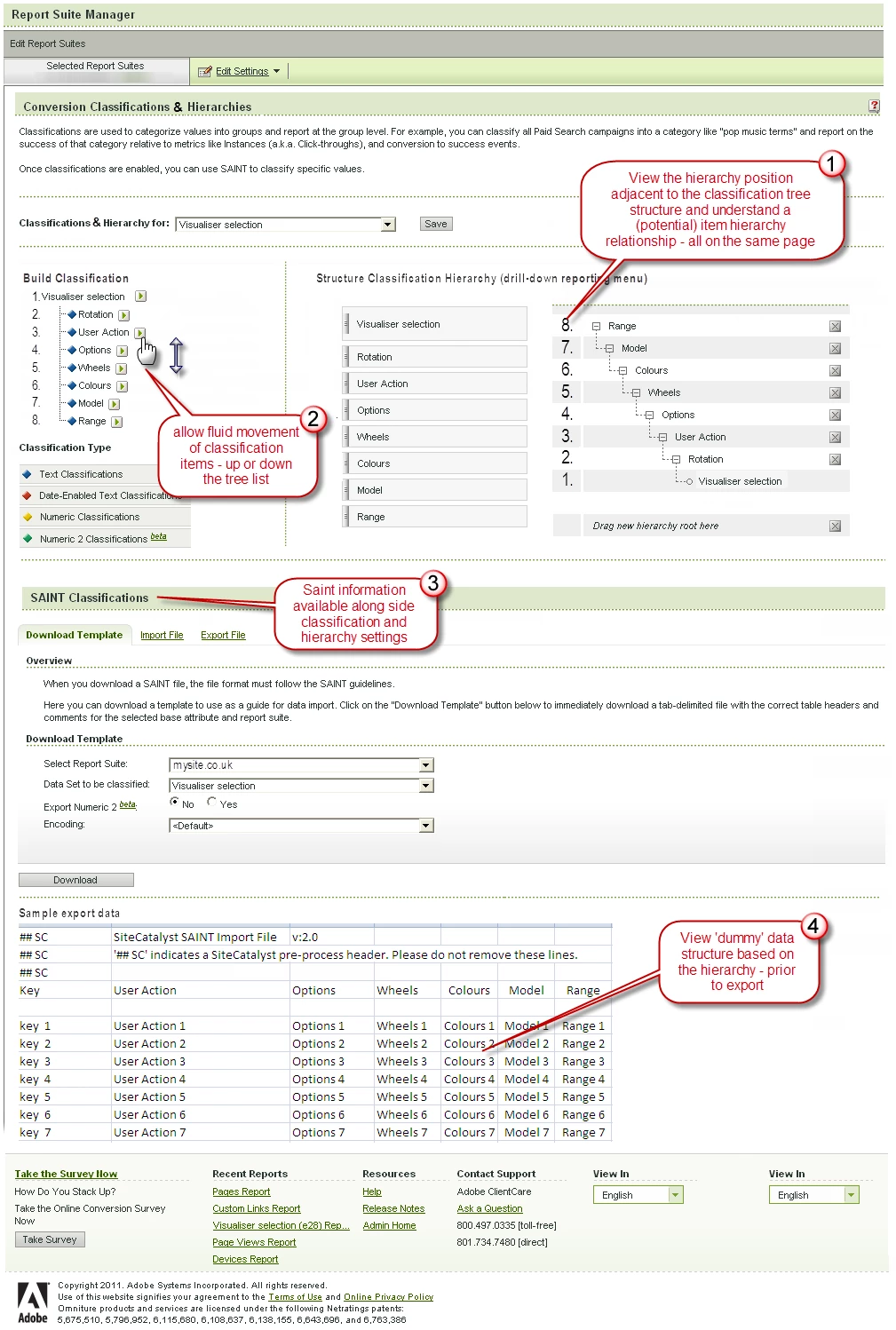Click the arrow icon beside Wheels classification
The width and height of the screenshot is (896, 1330).
coord(122,368)
